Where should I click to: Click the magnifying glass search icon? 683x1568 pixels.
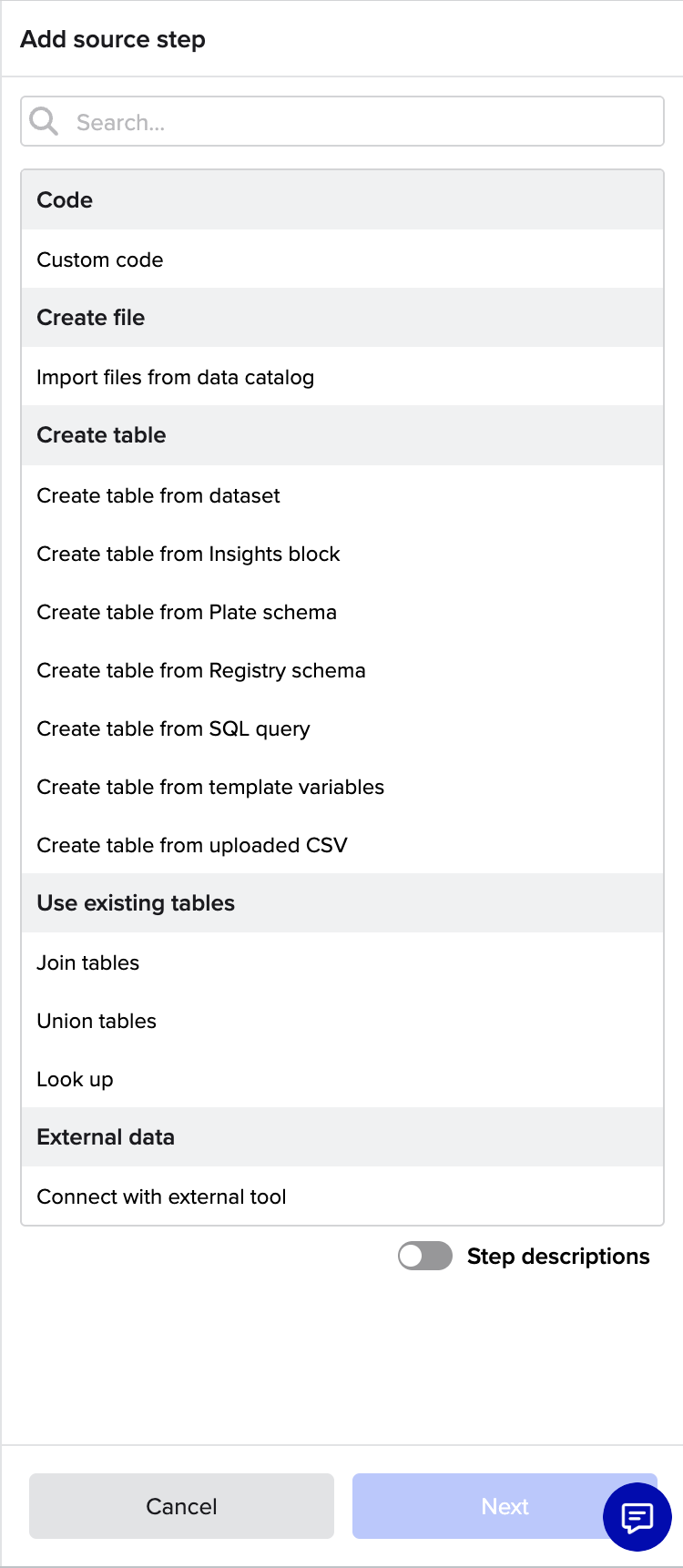click(x=44, y=121)
